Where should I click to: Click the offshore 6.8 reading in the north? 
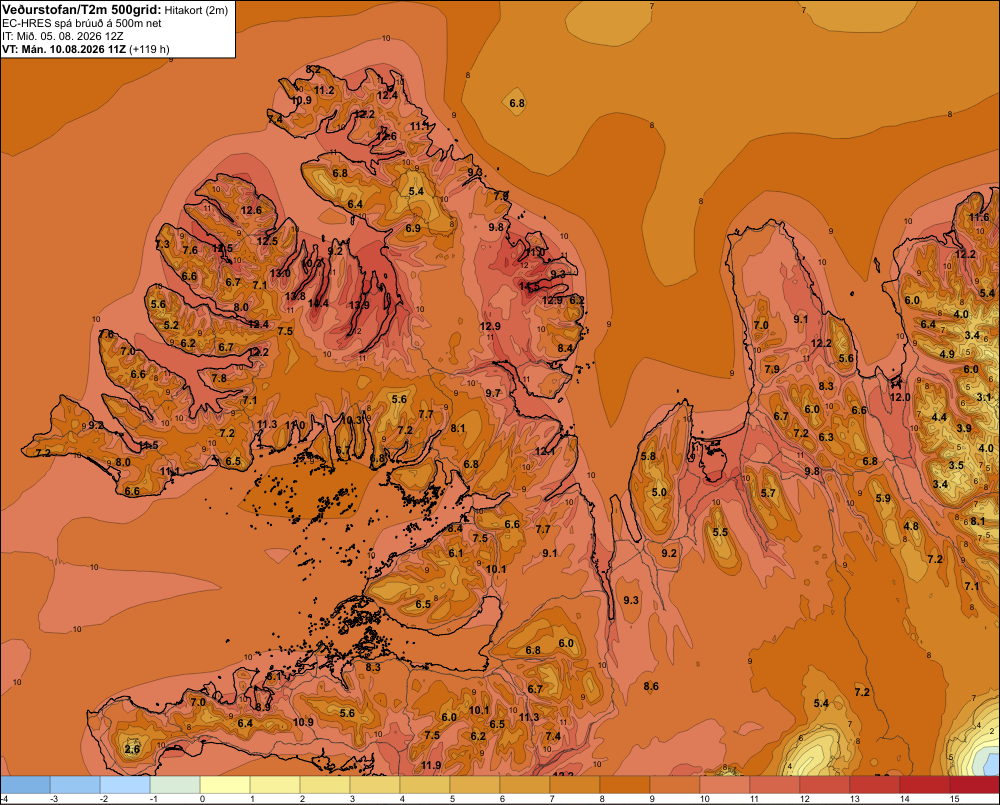(x=517, y=103)
